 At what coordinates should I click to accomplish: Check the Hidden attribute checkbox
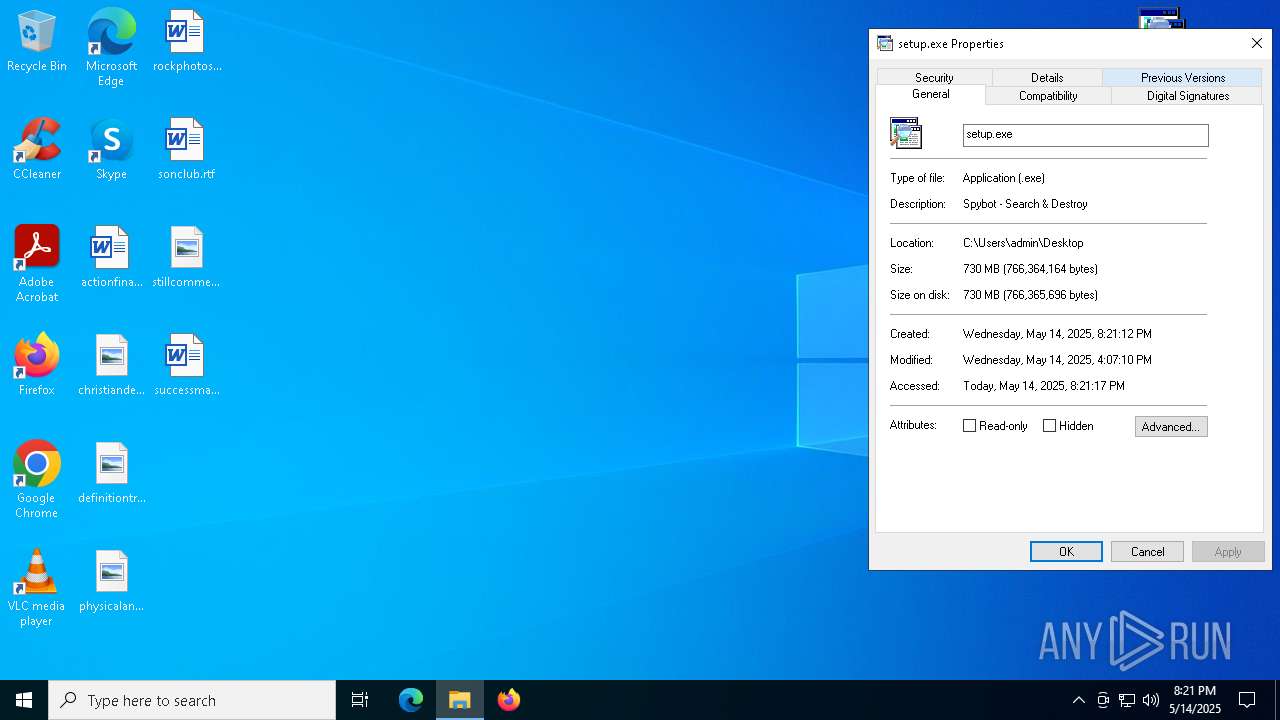coord(1049,426)
